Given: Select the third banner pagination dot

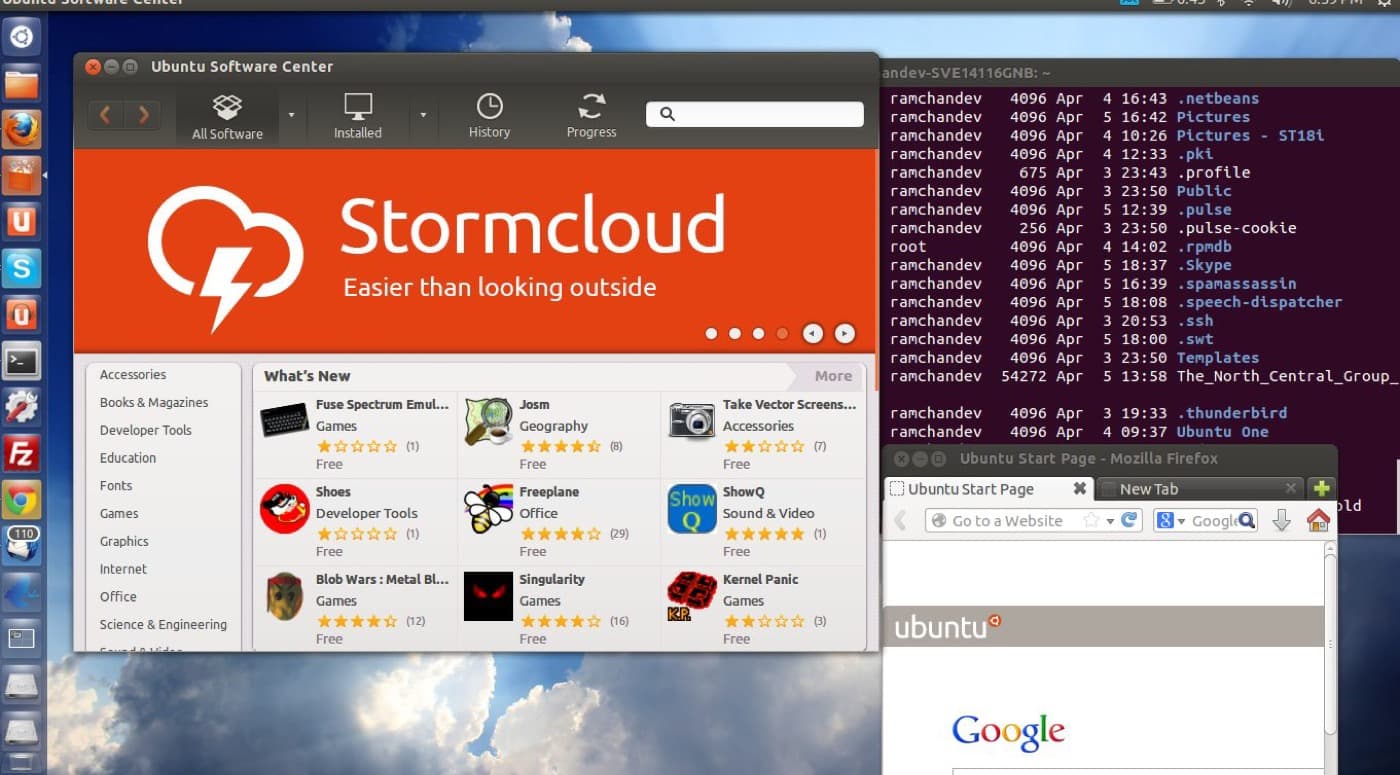Looking at the screenshot, I should point(759,334).
